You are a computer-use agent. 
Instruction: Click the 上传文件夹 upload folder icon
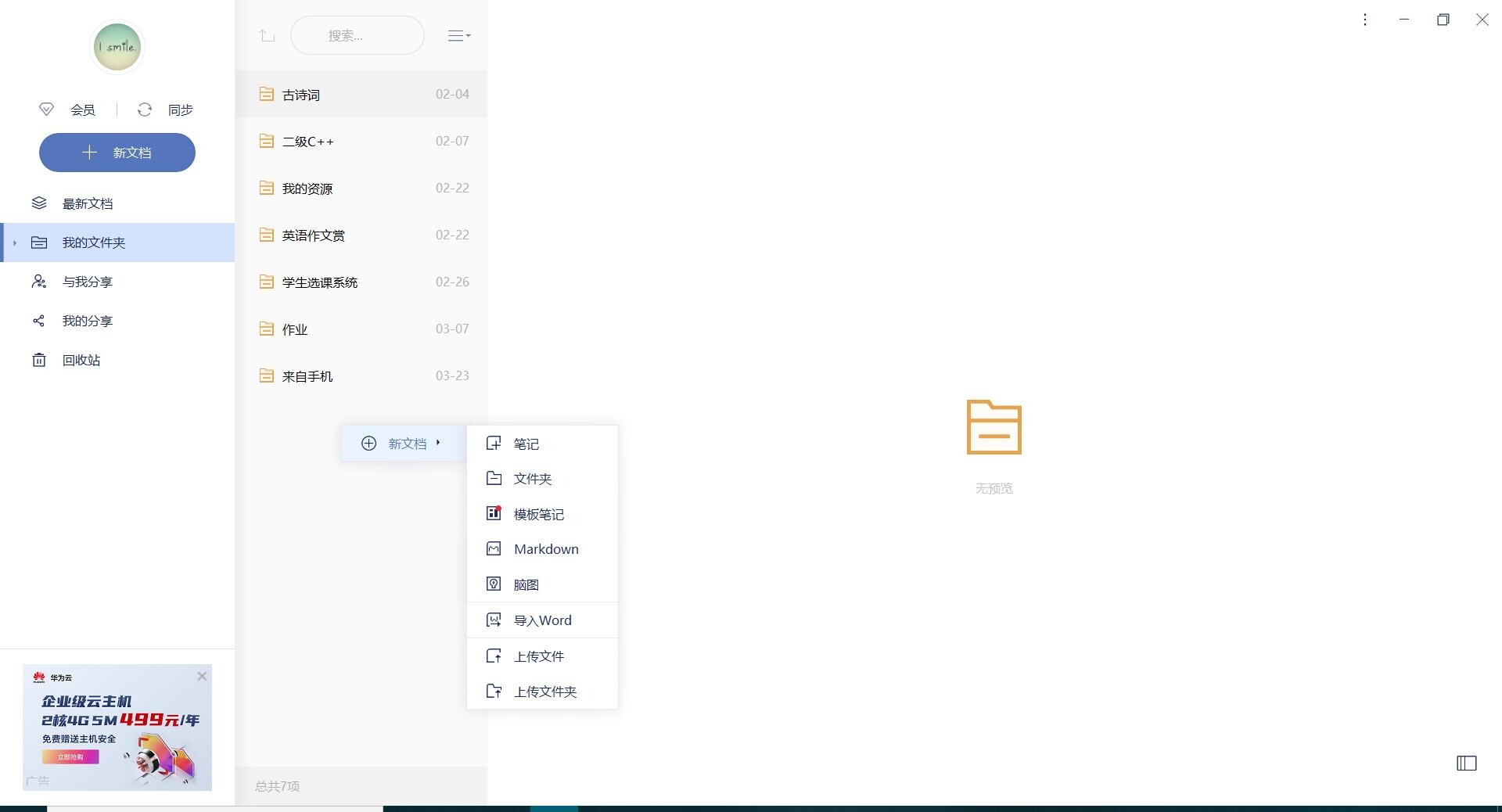[x=494, y=692]
